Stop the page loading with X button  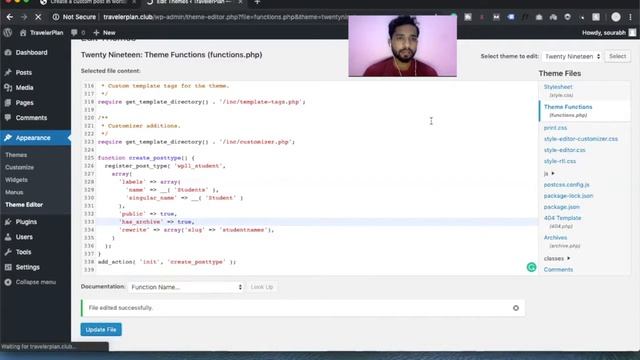(x=38, y=17)
